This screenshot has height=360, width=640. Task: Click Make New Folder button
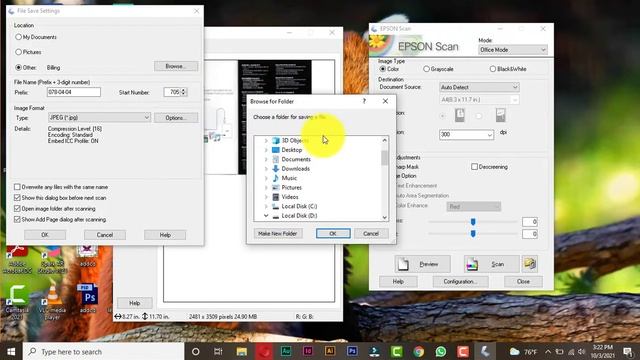coord(278,233)
